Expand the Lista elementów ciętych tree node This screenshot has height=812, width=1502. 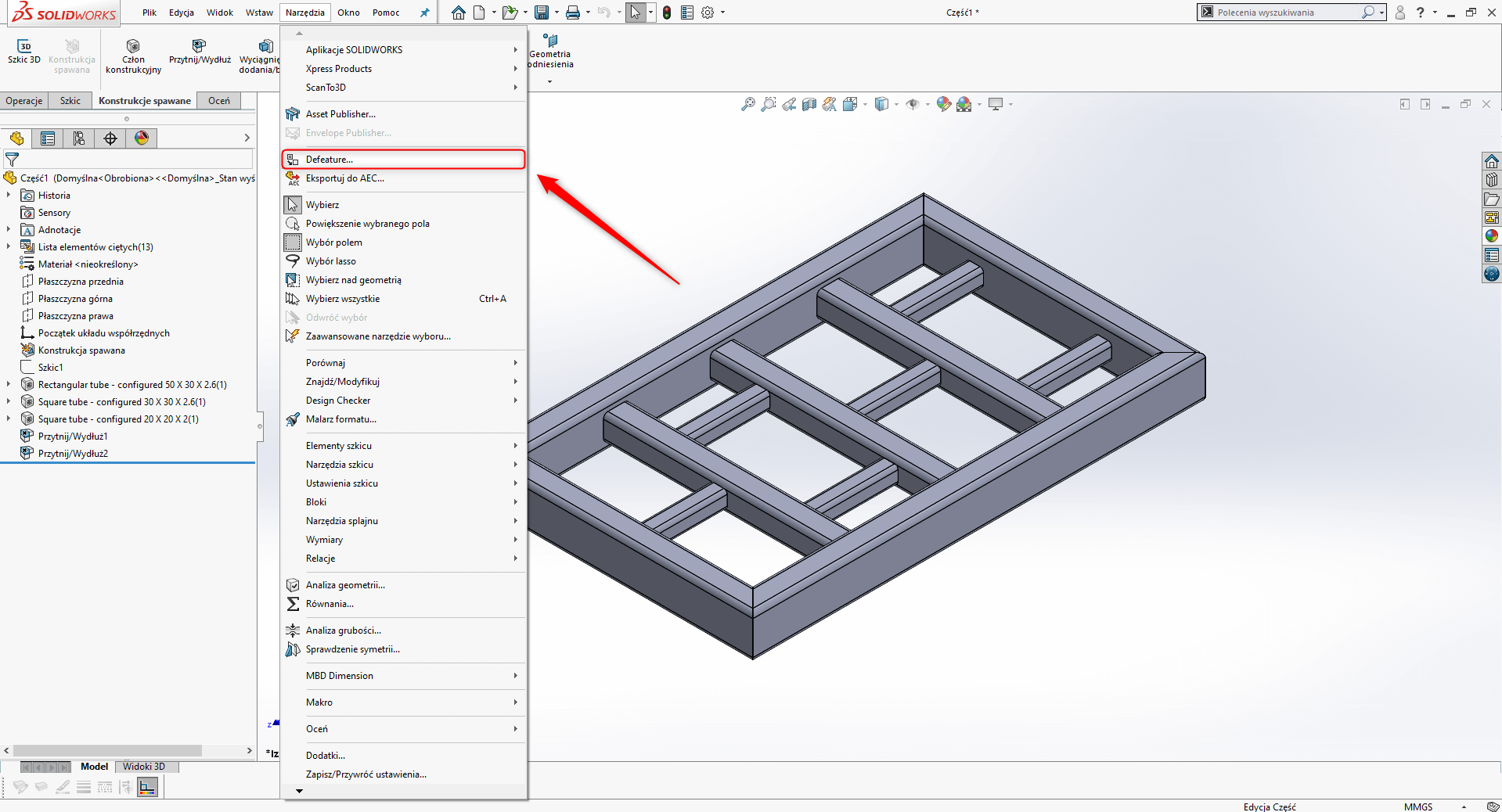pyautogui.click(x=9, y=246)
